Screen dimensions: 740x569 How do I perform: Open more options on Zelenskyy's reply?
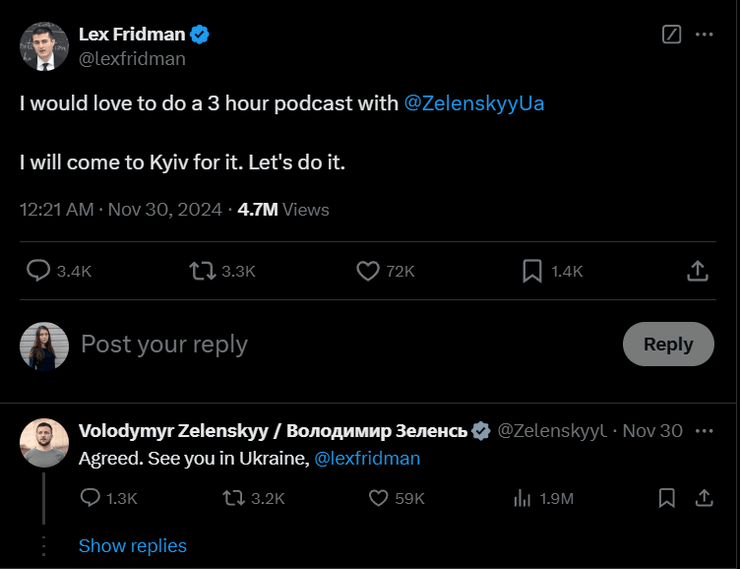point(704,431)
